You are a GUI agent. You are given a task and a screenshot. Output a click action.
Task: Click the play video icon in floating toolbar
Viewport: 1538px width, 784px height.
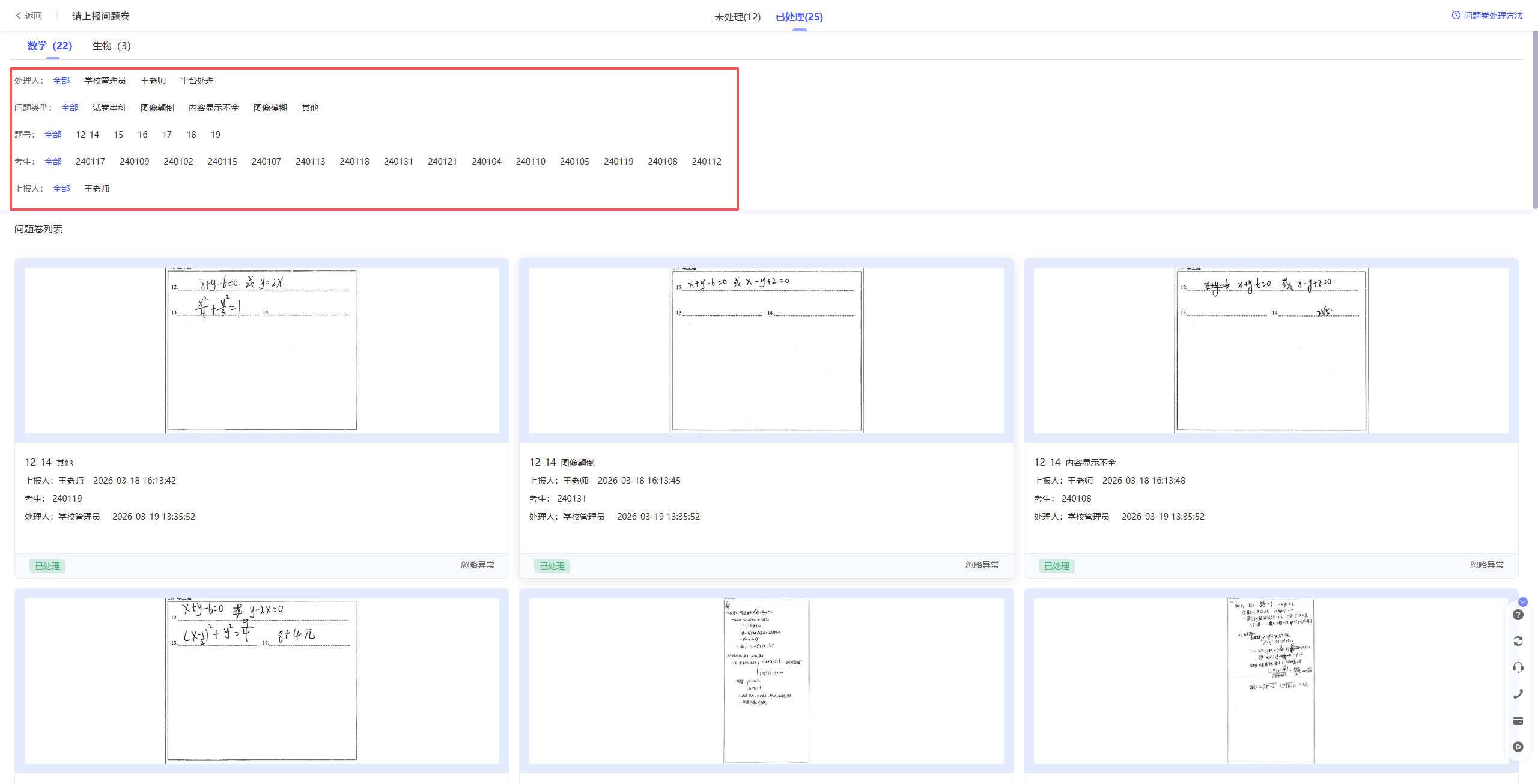pos(1518,747)
